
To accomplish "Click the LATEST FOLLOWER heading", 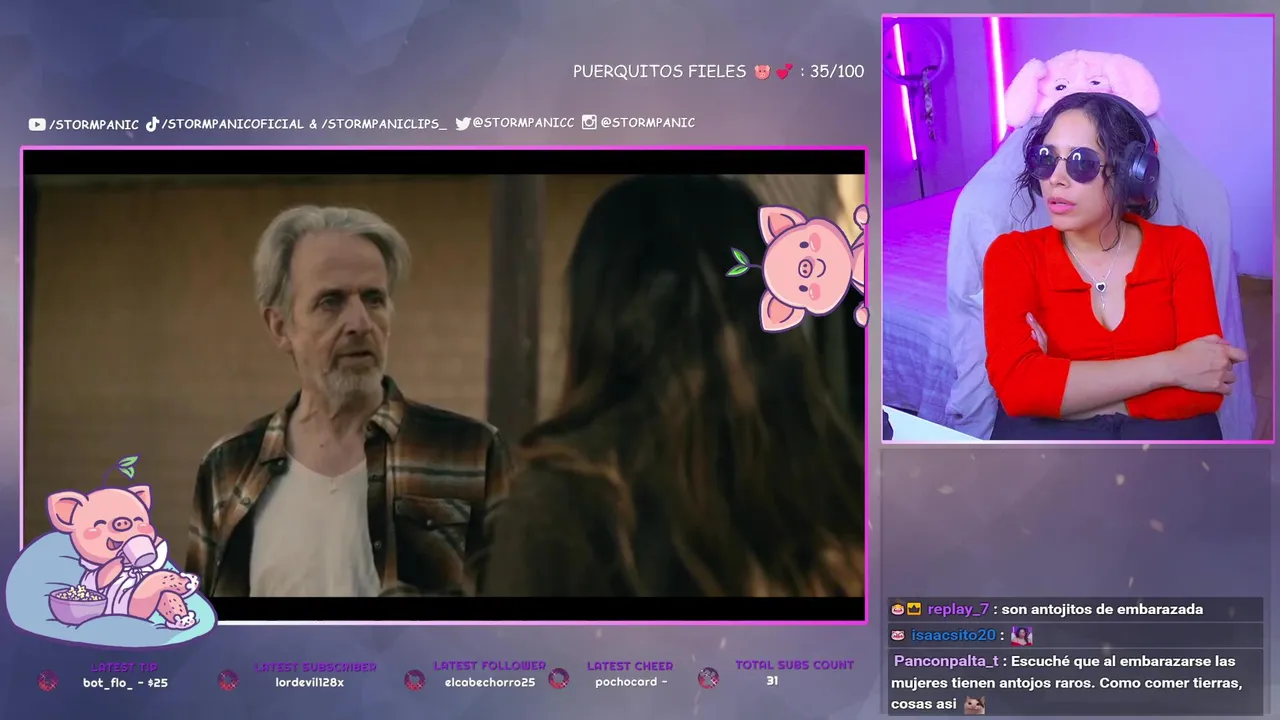I will (x=490, y=665).
